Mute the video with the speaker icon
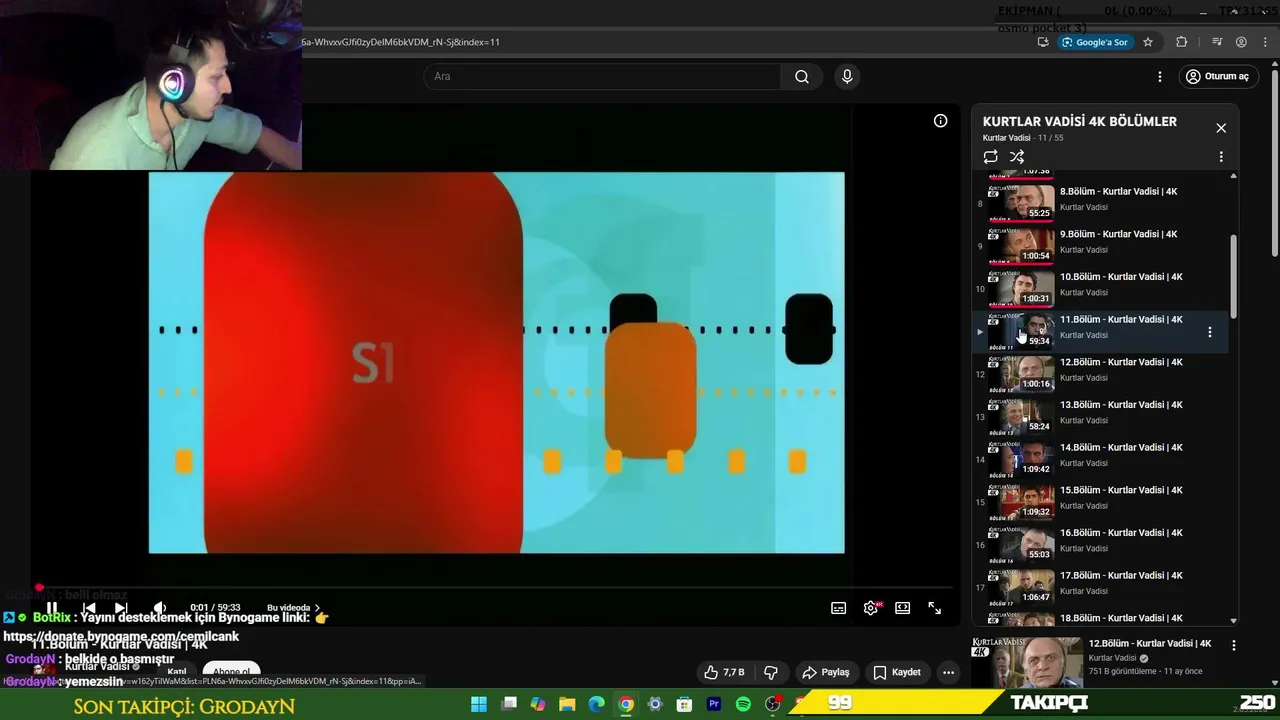The image size is (1280, 720). [x=159, y=607]
